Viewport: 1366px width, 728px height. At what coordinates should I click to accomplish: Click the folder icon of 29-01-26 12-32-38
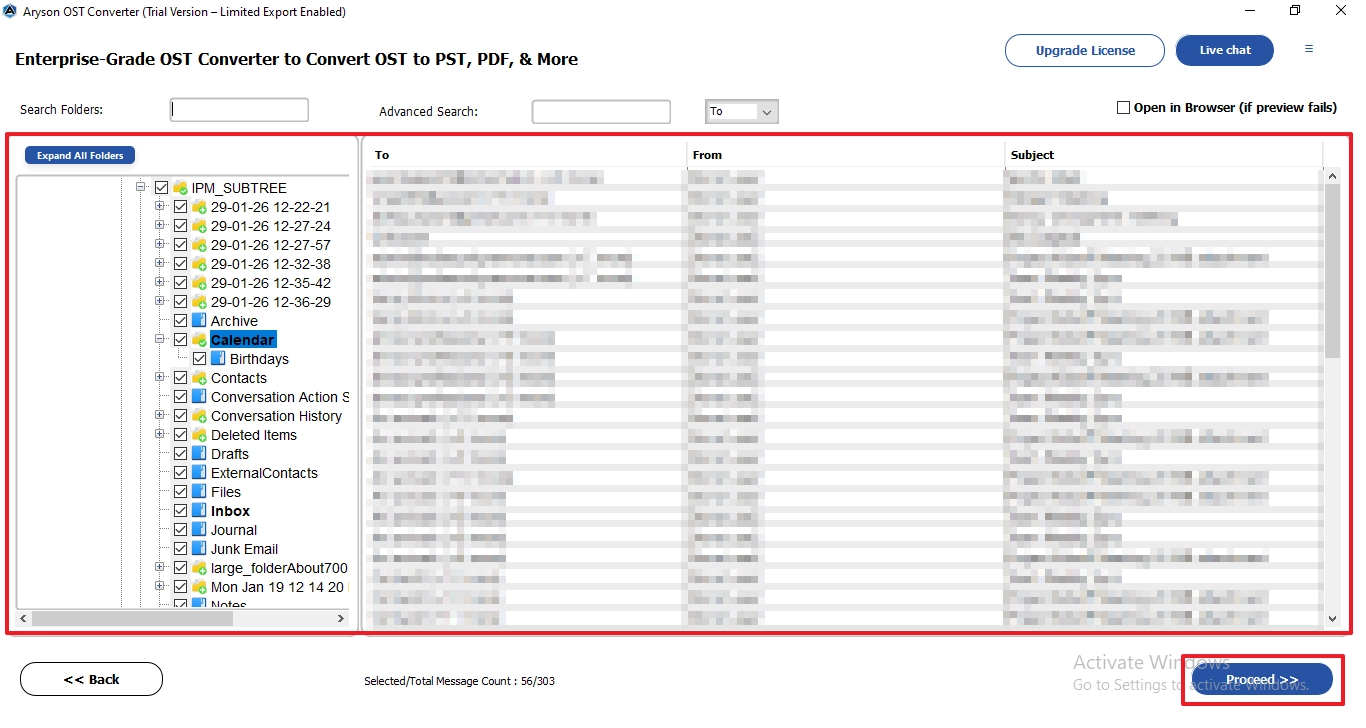(200, 264)
